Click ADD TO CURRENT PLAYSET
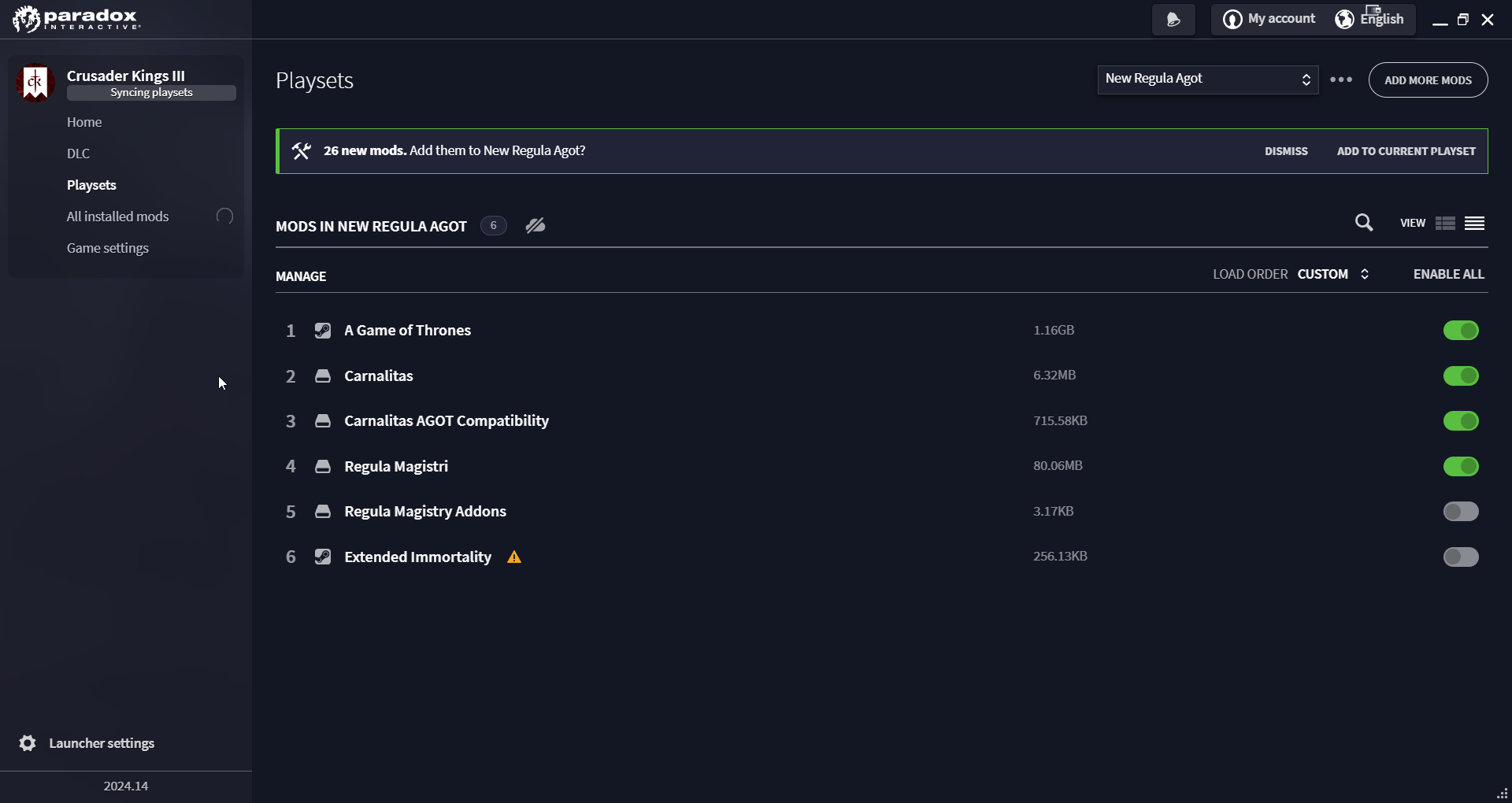1512x803 pixels. [1406, 151]
